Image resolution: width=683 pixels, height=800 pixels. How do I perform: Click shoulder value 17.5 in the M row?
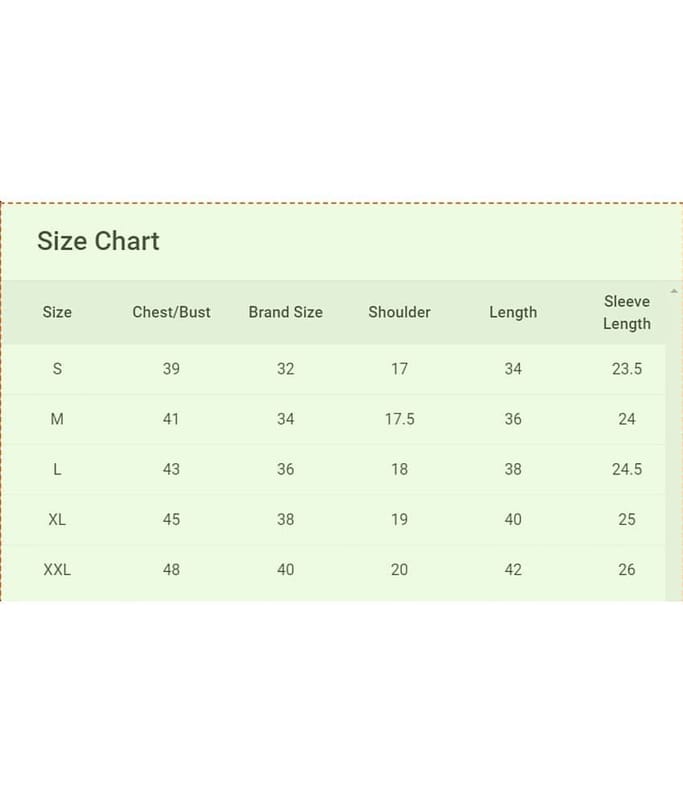[x=399, y=419]
